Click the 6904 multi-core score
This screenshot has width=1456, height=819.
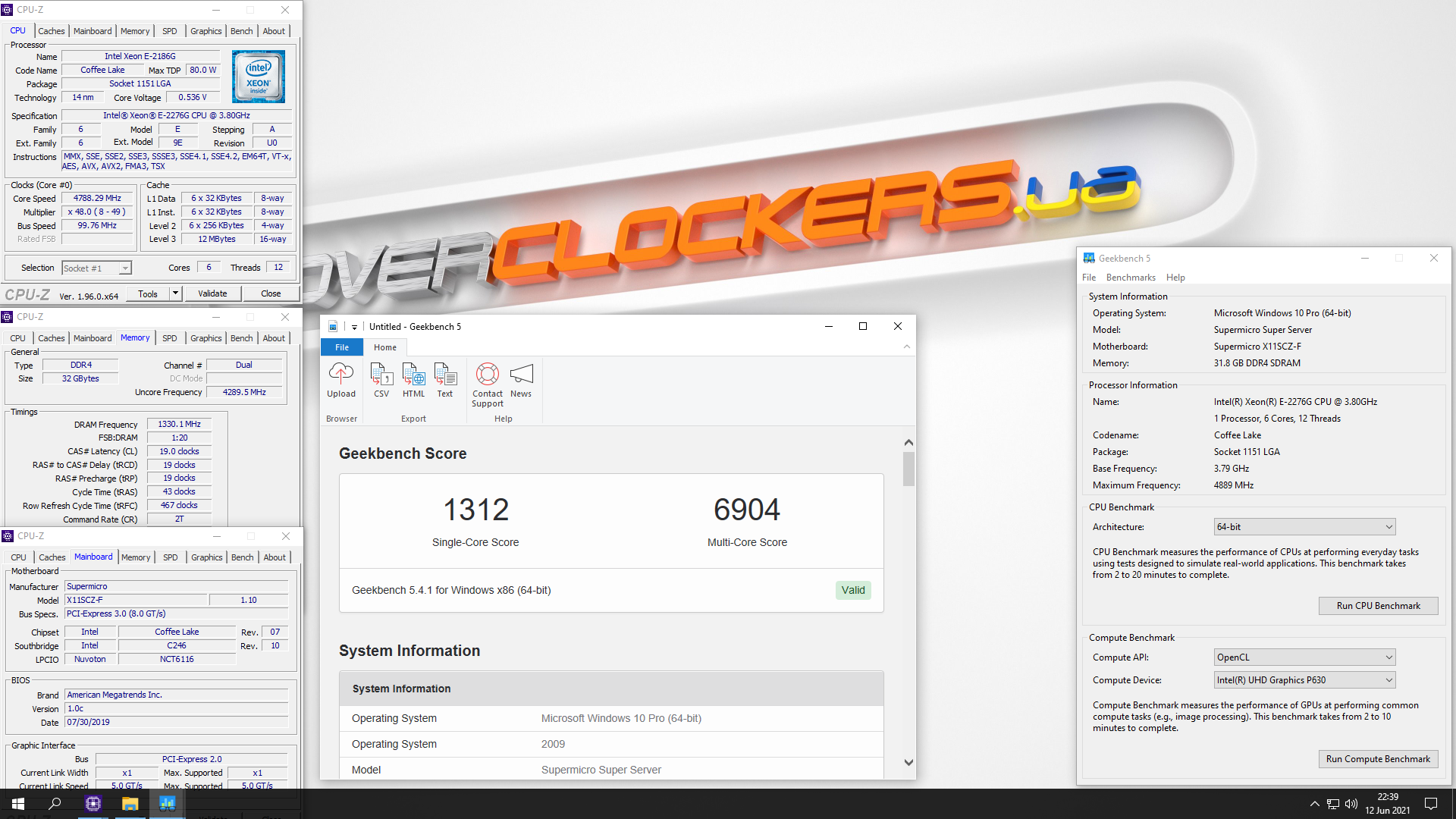point(747,510)
